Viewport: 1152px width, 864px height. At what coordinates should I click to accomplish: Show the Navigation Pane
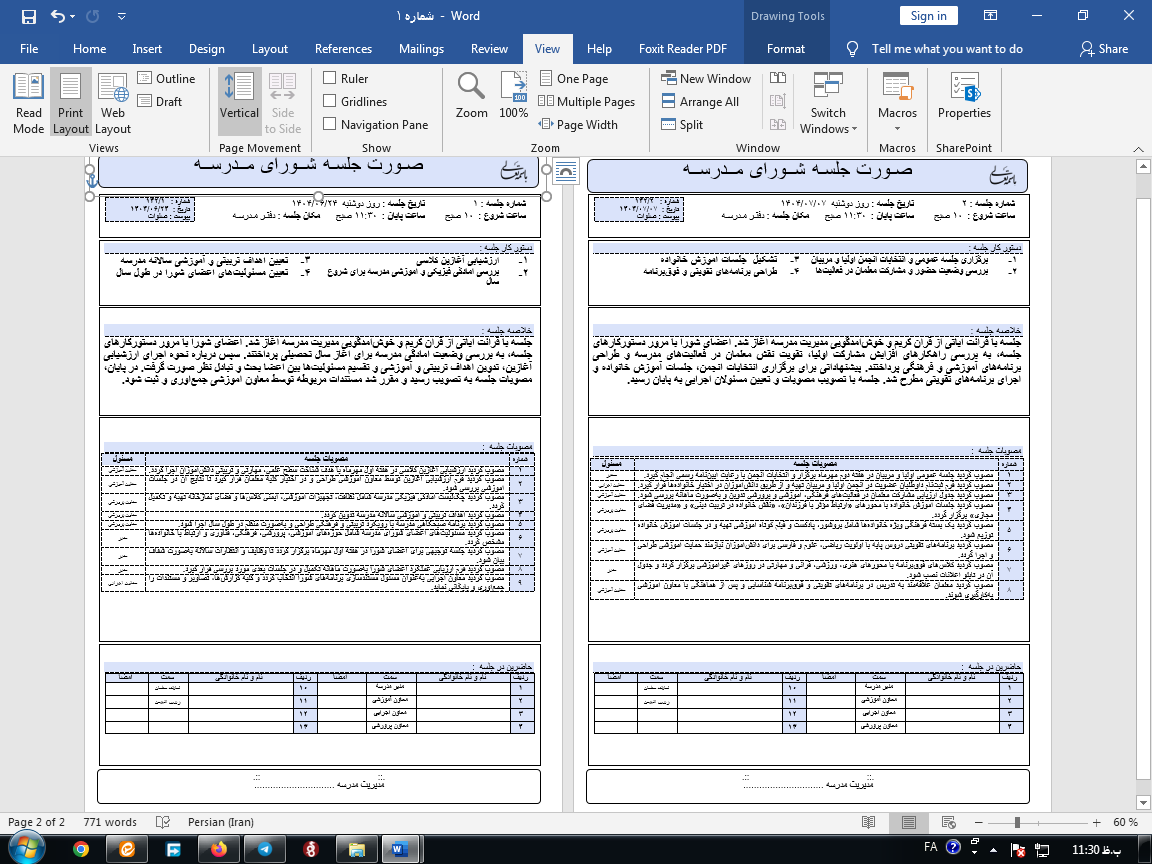(330, 124)
